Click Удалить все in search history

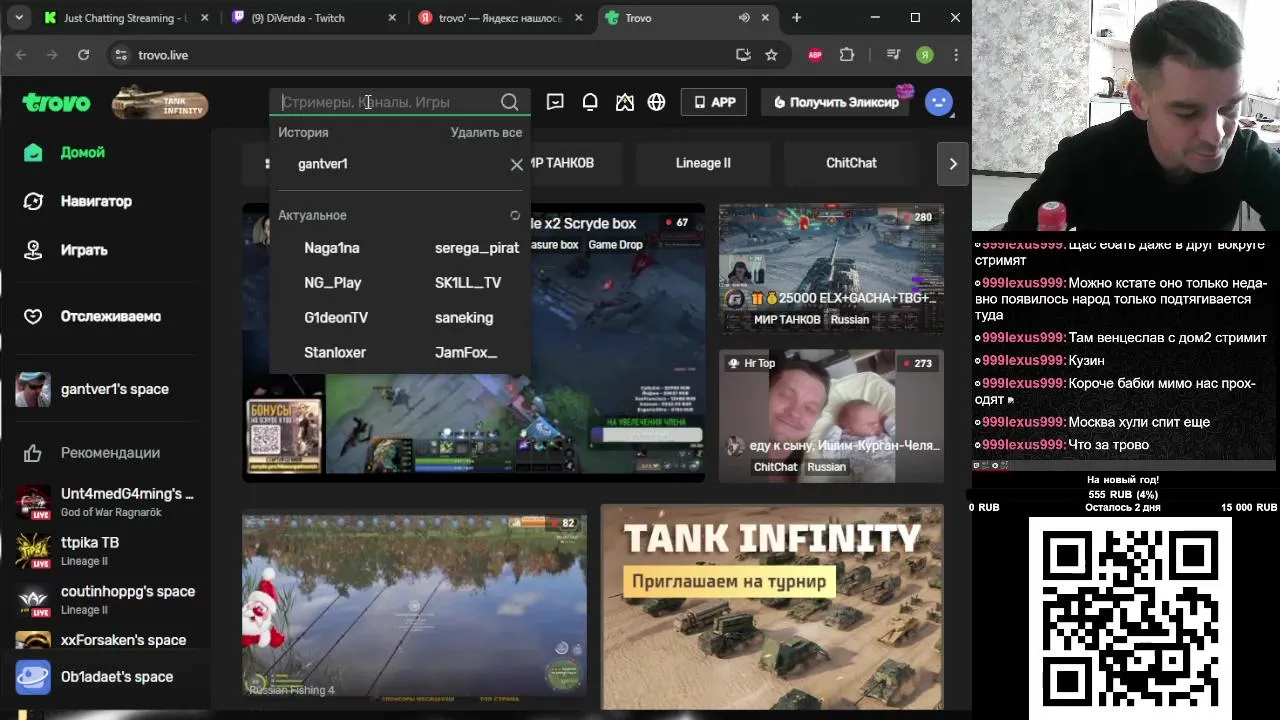486,132
